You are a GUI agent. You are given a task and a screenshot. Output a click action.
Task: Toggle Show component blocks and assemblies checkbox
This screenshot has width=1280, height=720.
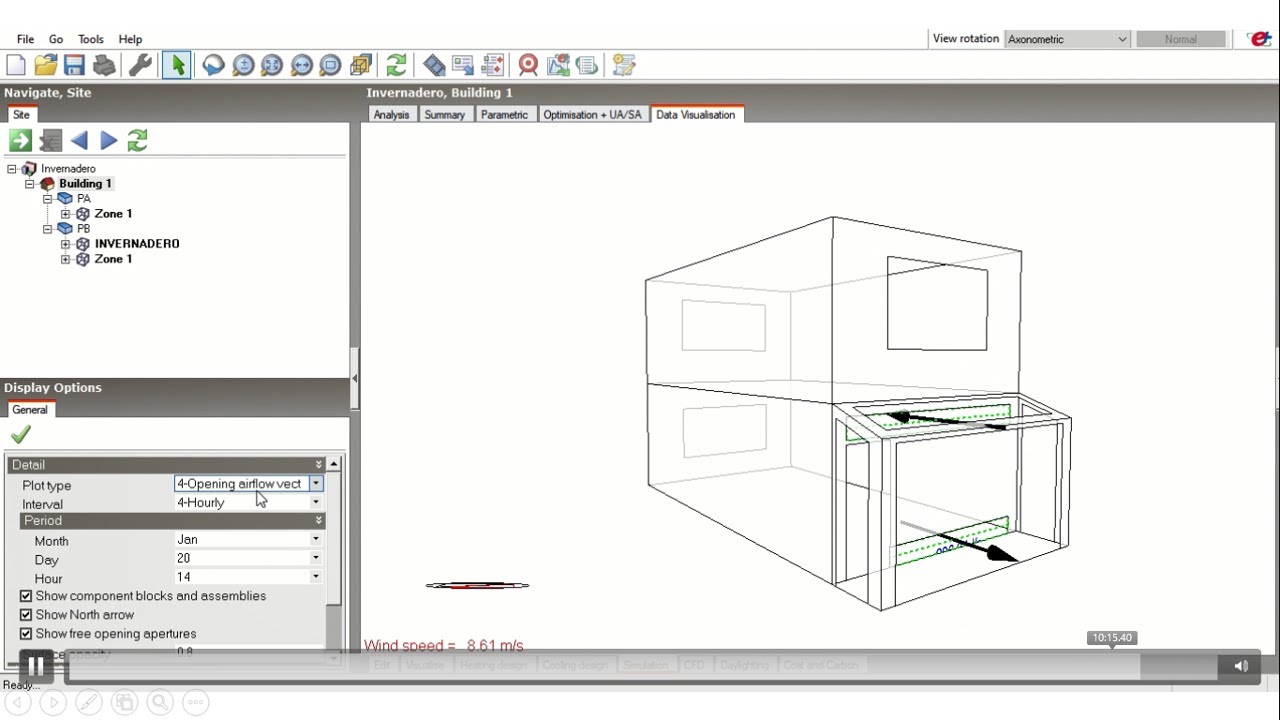pyautogui.click(x=26, y=596)
